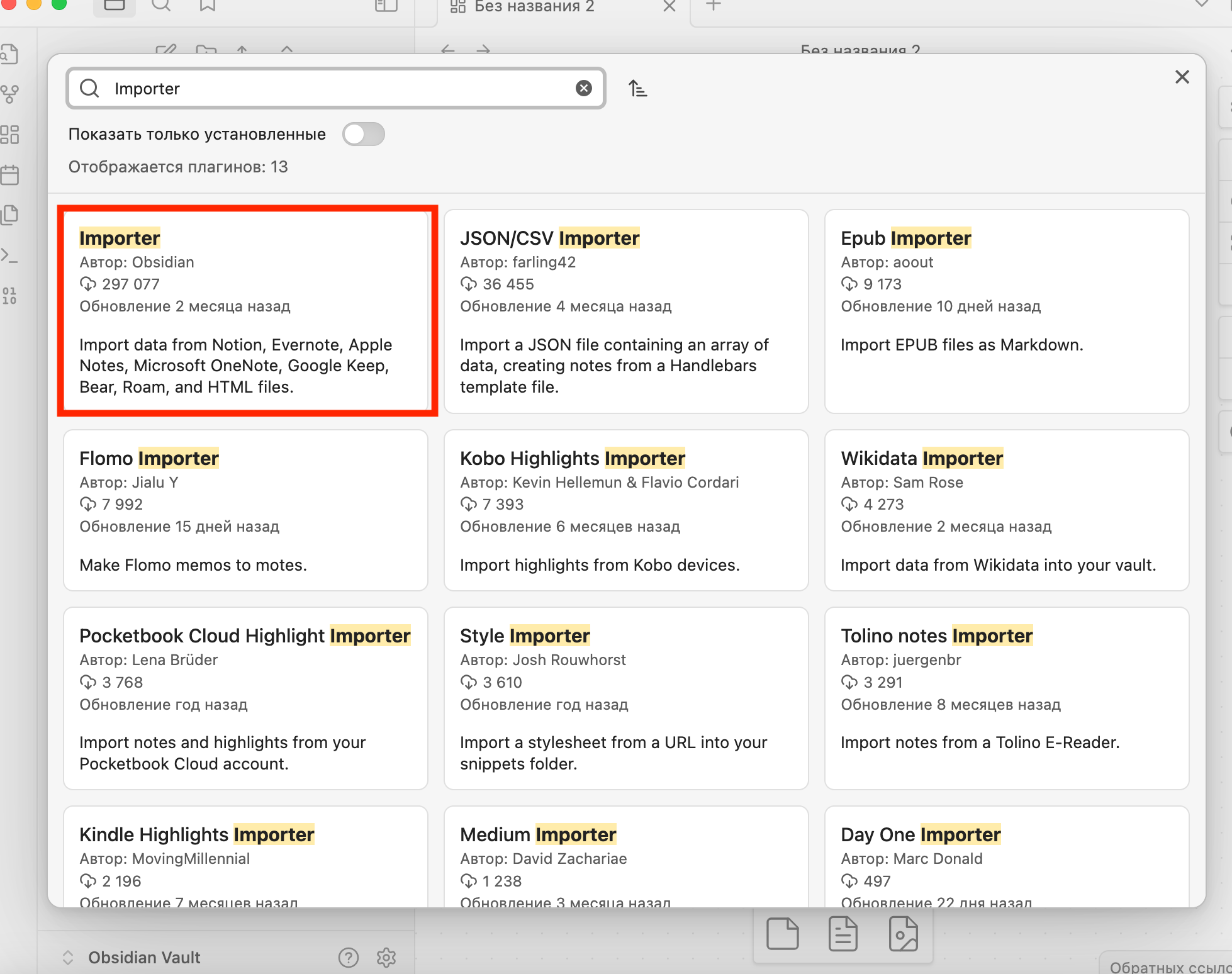Open Kobo Highlights Importer plugin card
Image resolution: width=1232 pixels, height=974 pixels.
click(626, 510)
